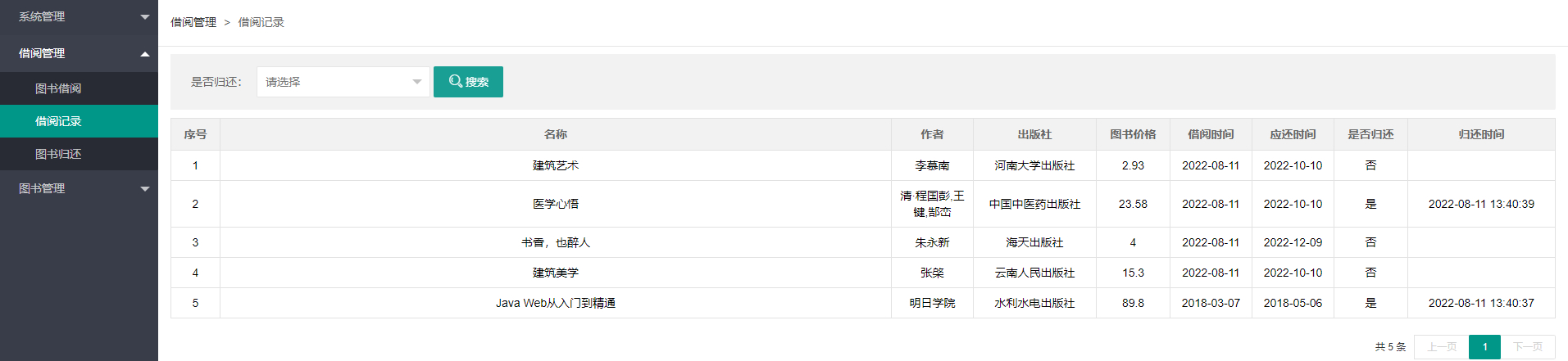Click the 借阅时间 column header
Screen dimensions: 1568x361
(1211, 134)
